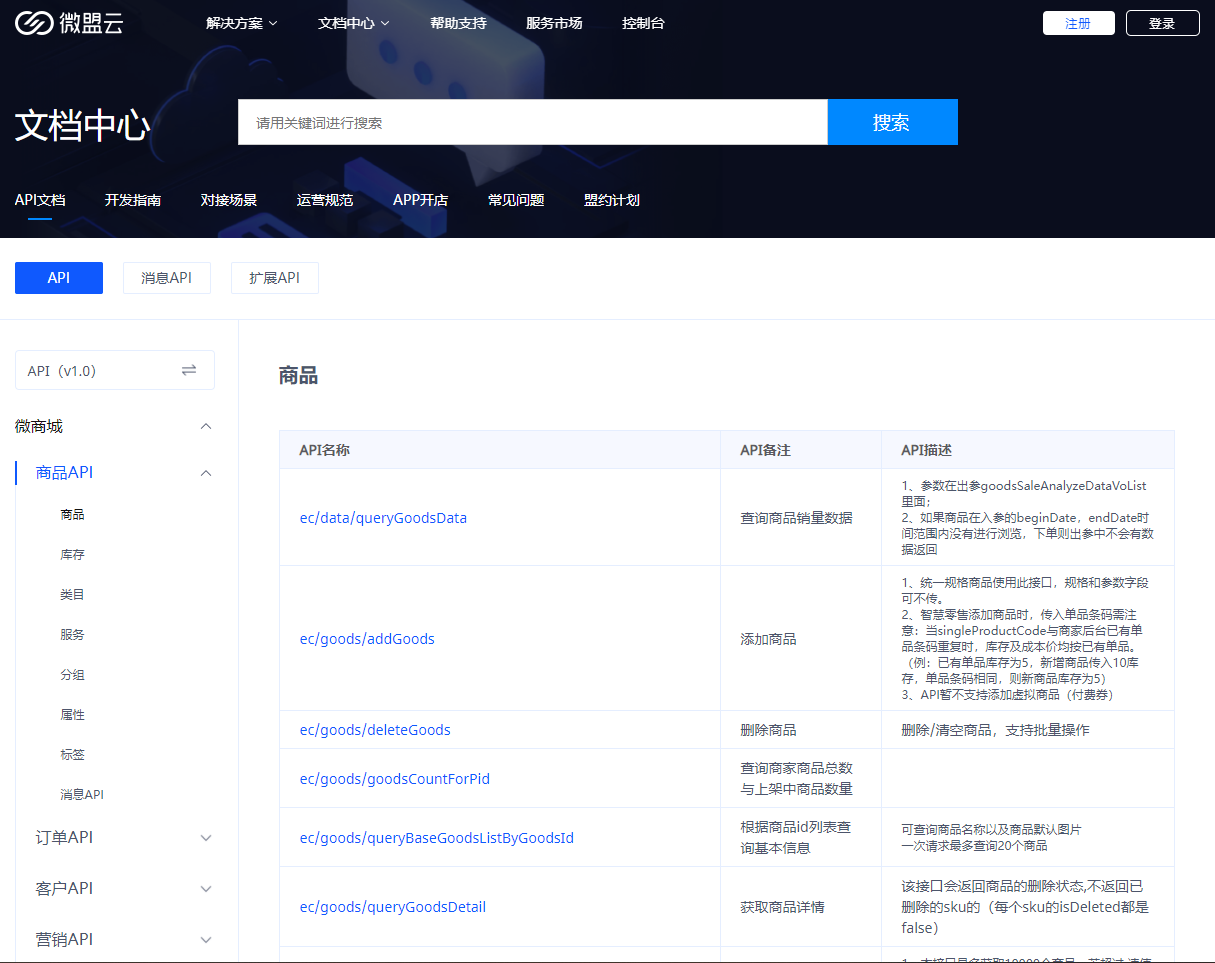Click the 注册 button
The image size is (1215, 963).
click(1078, 23)
